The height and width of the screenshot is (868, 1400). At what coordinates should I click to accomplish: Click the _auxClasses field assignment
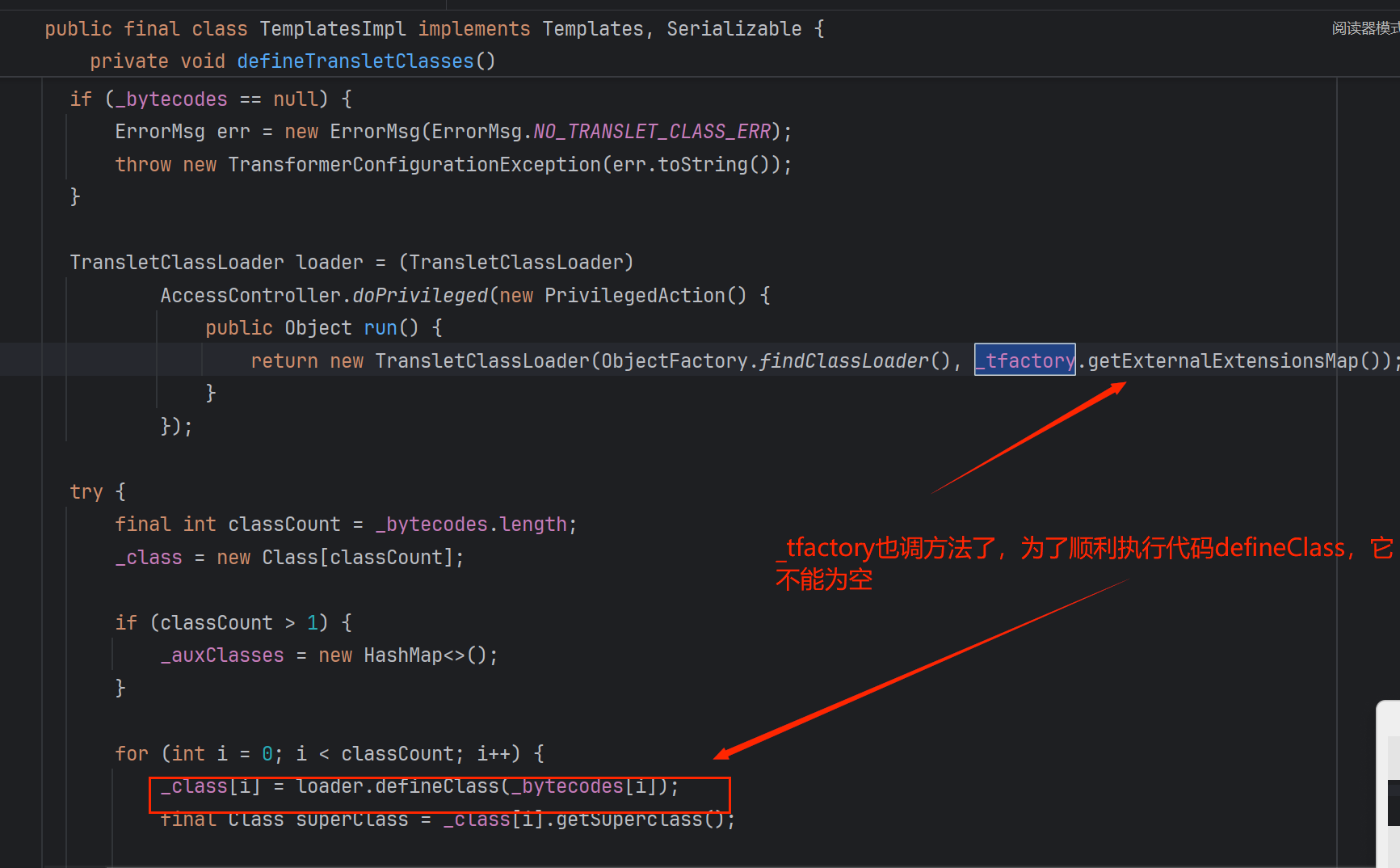pyautogui.click(x=222, y=655)
